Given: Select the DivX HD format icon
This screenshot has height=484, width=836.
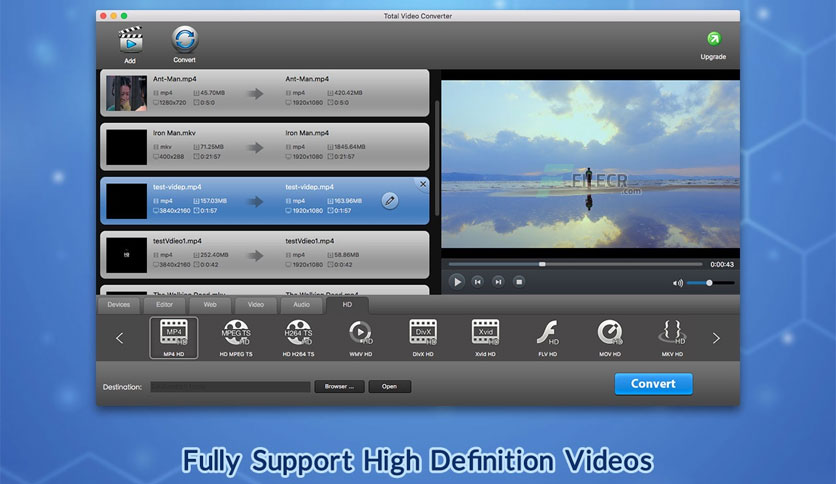Looking at the screenshot, I should click(423, 337).
